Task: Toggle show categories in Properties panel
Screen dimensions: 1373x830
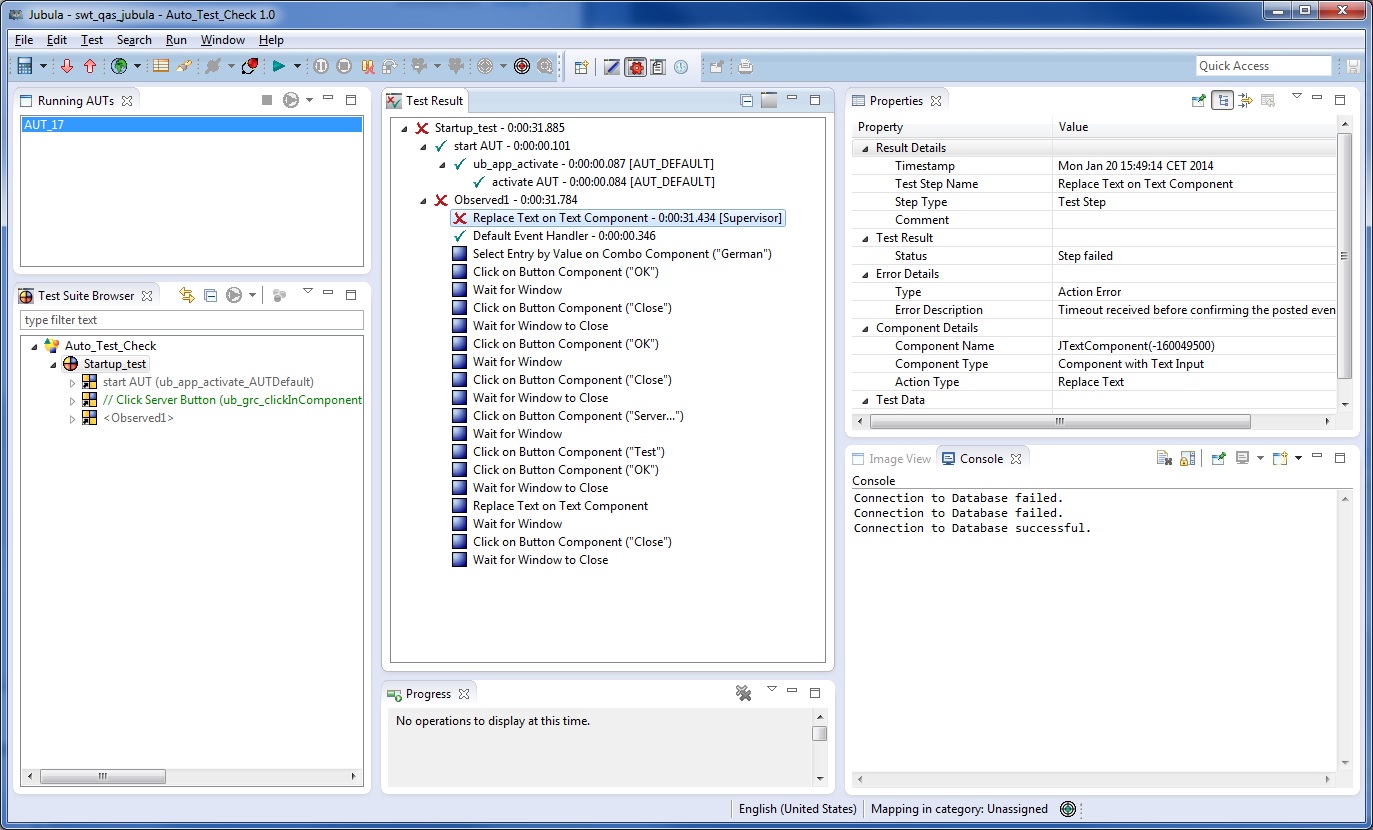Action: tap(1222, 100)
